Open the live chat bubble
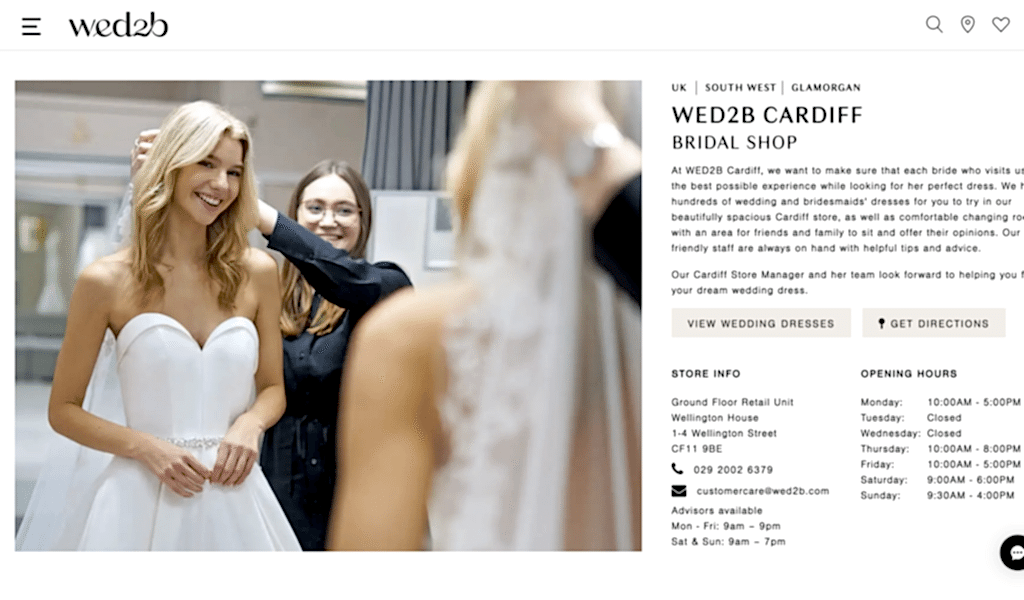 [x=1014, y=552]
